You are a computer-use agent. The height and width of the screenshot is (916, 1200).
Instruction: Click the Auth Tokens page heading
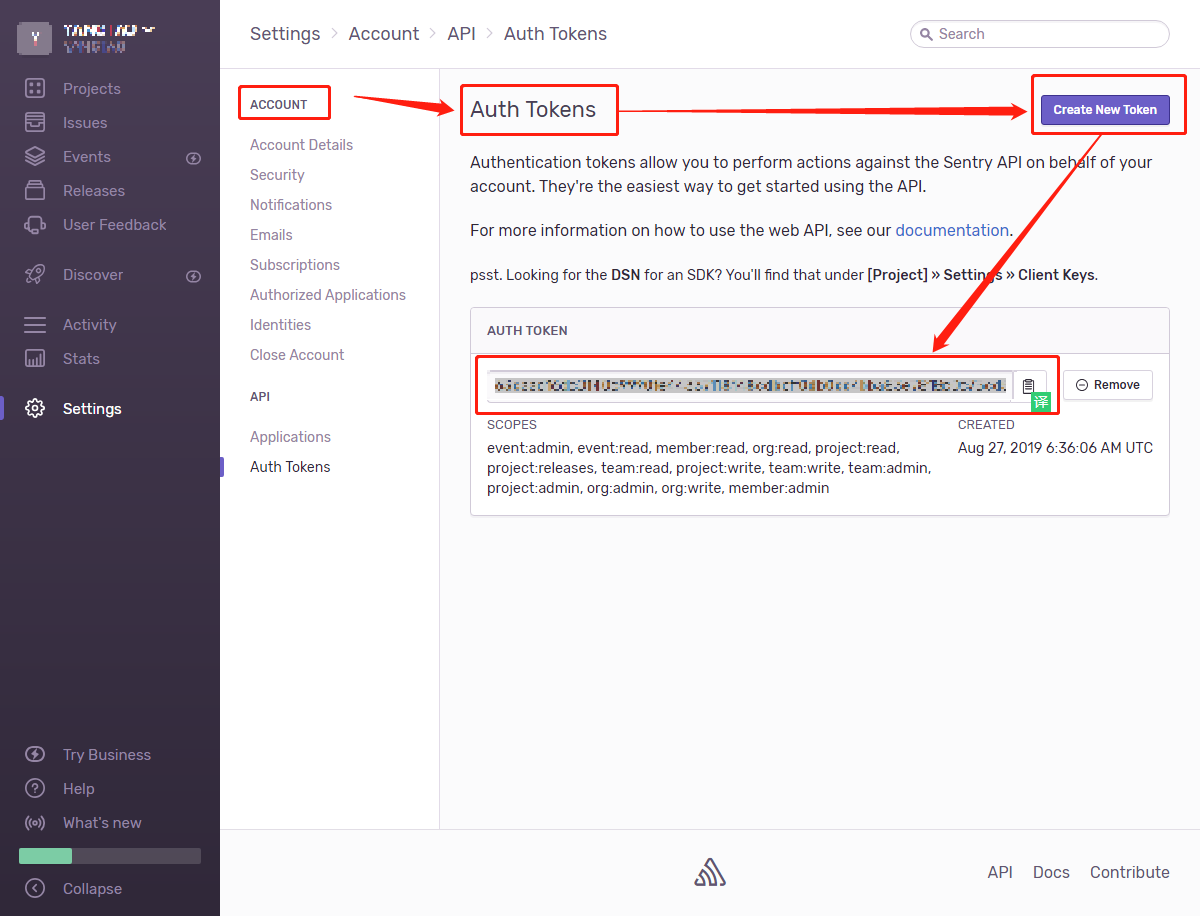tap(533, 110)
